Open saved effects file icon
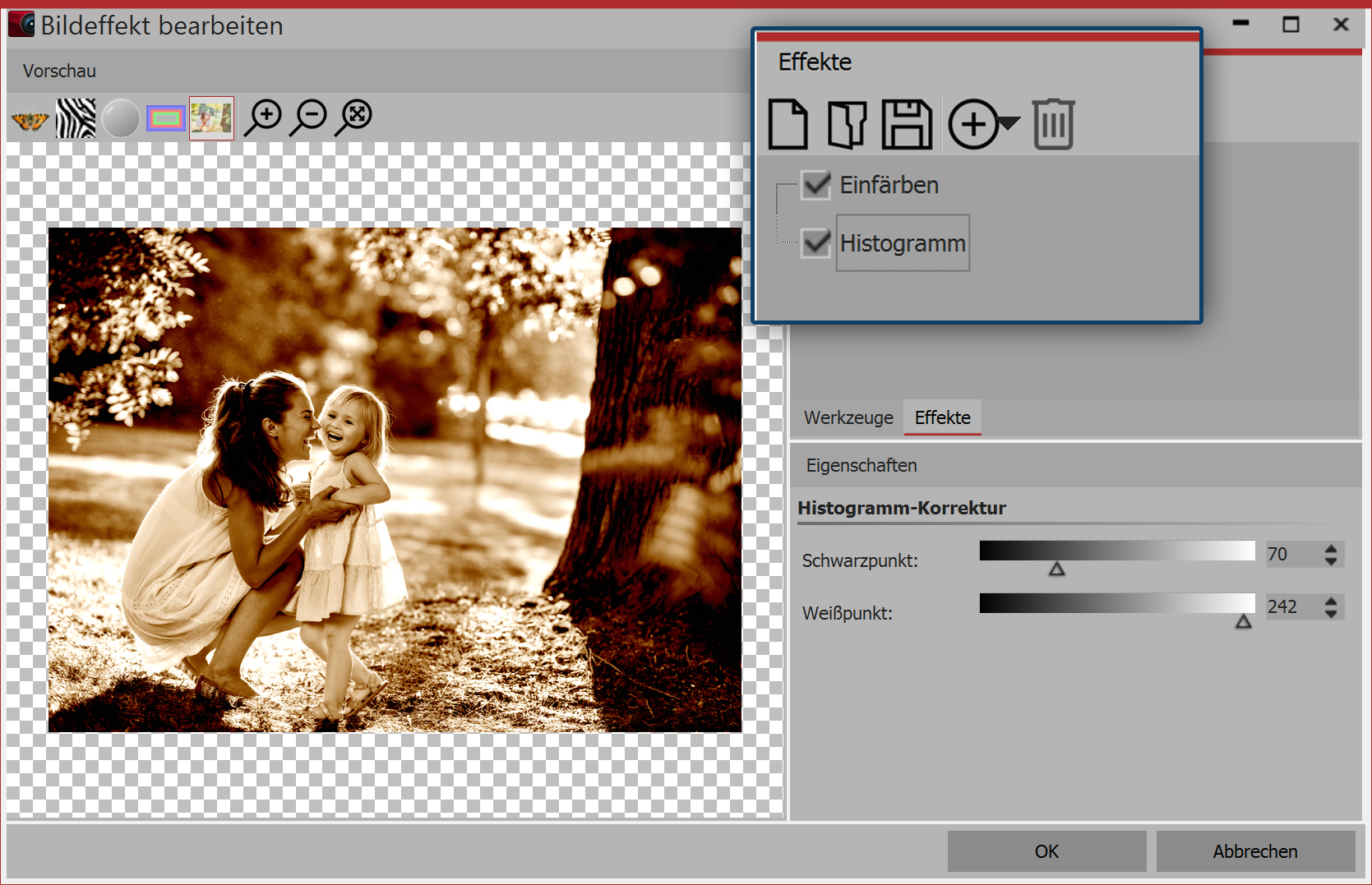1372x885 pixels. (847, 125)
